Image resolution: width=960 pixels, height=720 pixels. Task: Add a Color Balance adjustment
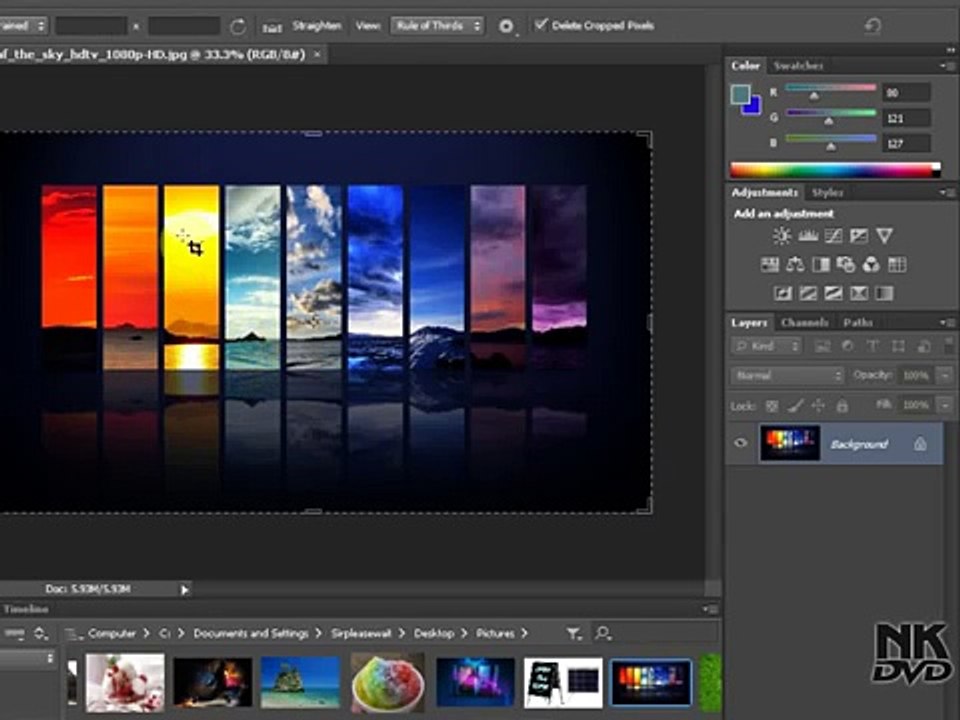point(795,264)
